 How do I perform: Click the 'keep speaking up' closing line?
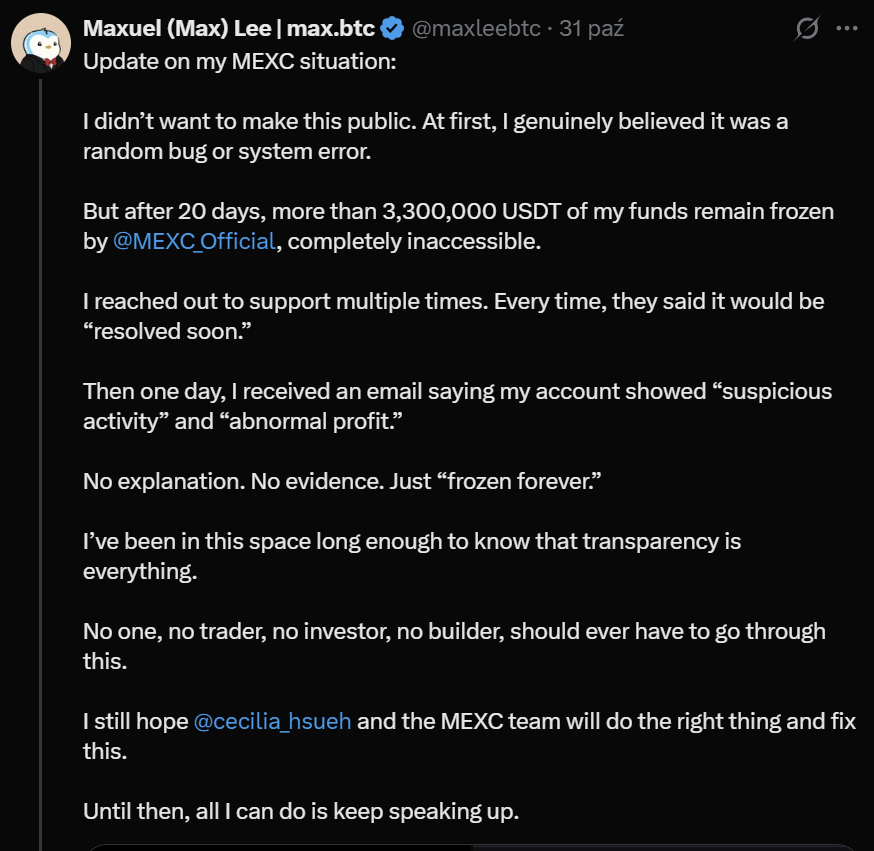(x=300, y=811)
